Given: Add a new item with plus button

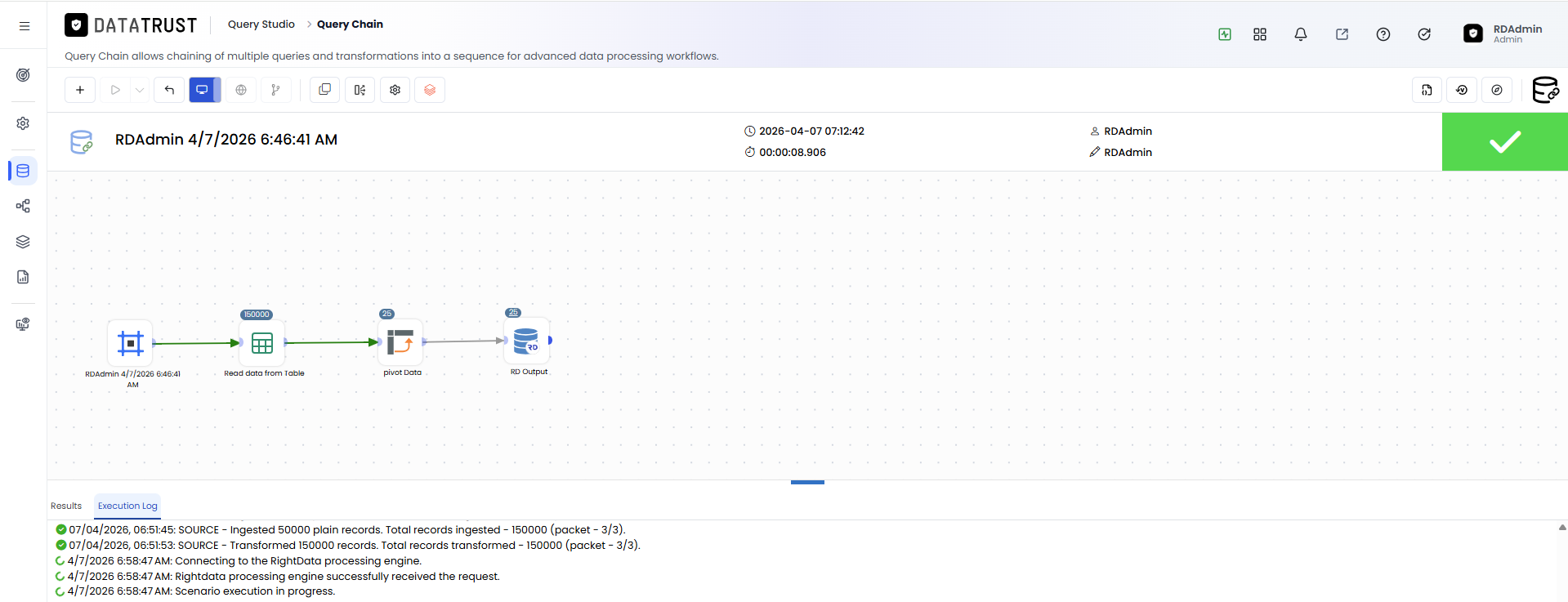Looking at the screenshot, I should (x=80, y=90).
